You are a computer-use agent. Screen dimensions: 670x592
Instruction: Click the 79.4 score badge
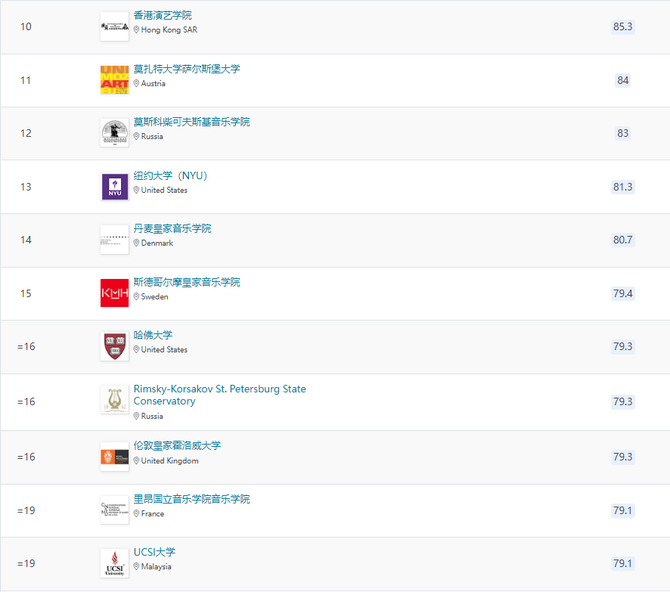point(623,293)
